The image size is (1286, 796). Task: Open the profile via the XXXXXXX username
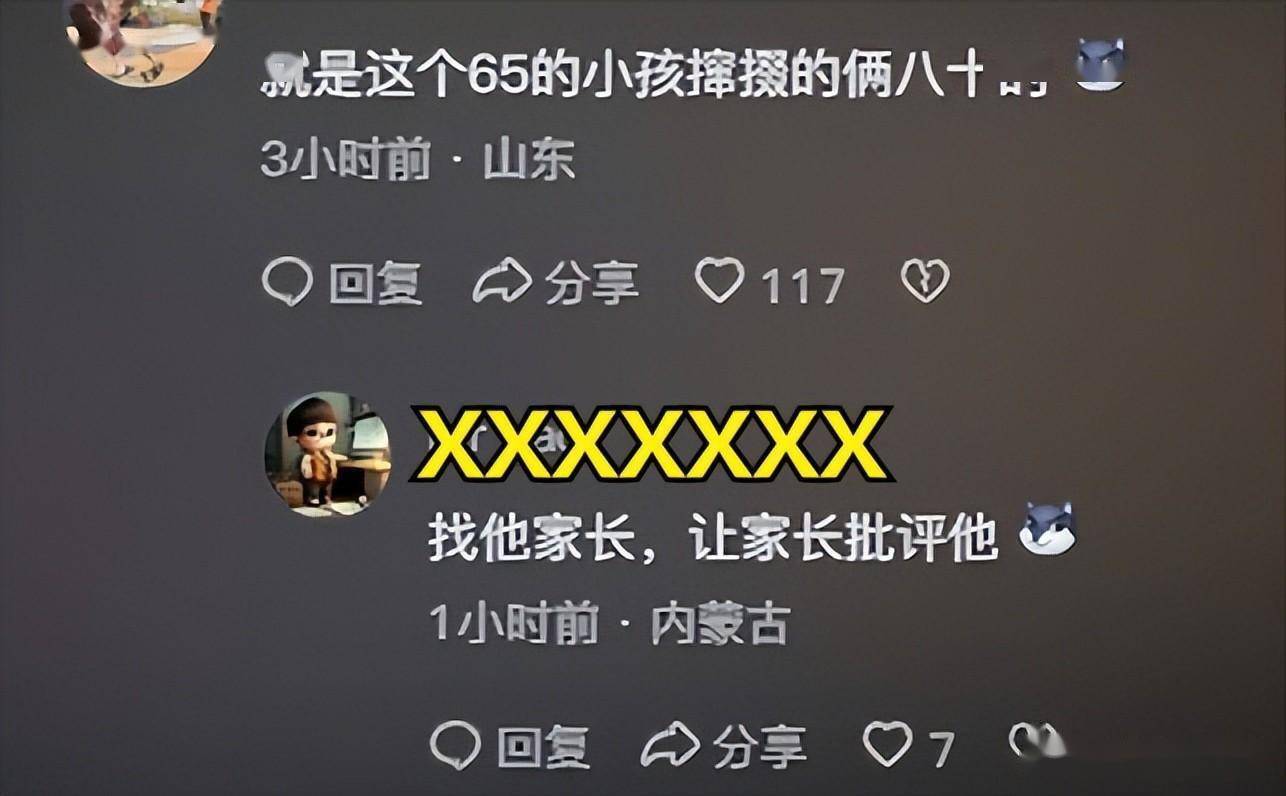pos(652,443)
